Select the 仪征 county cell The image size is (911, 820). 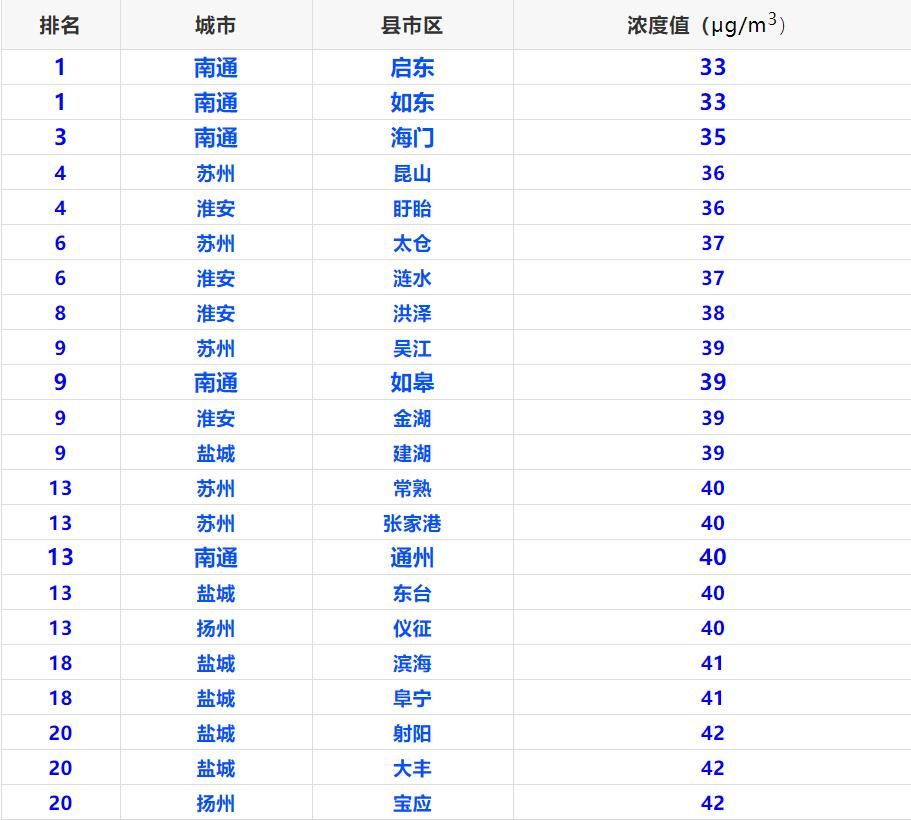tap(412, 628)
